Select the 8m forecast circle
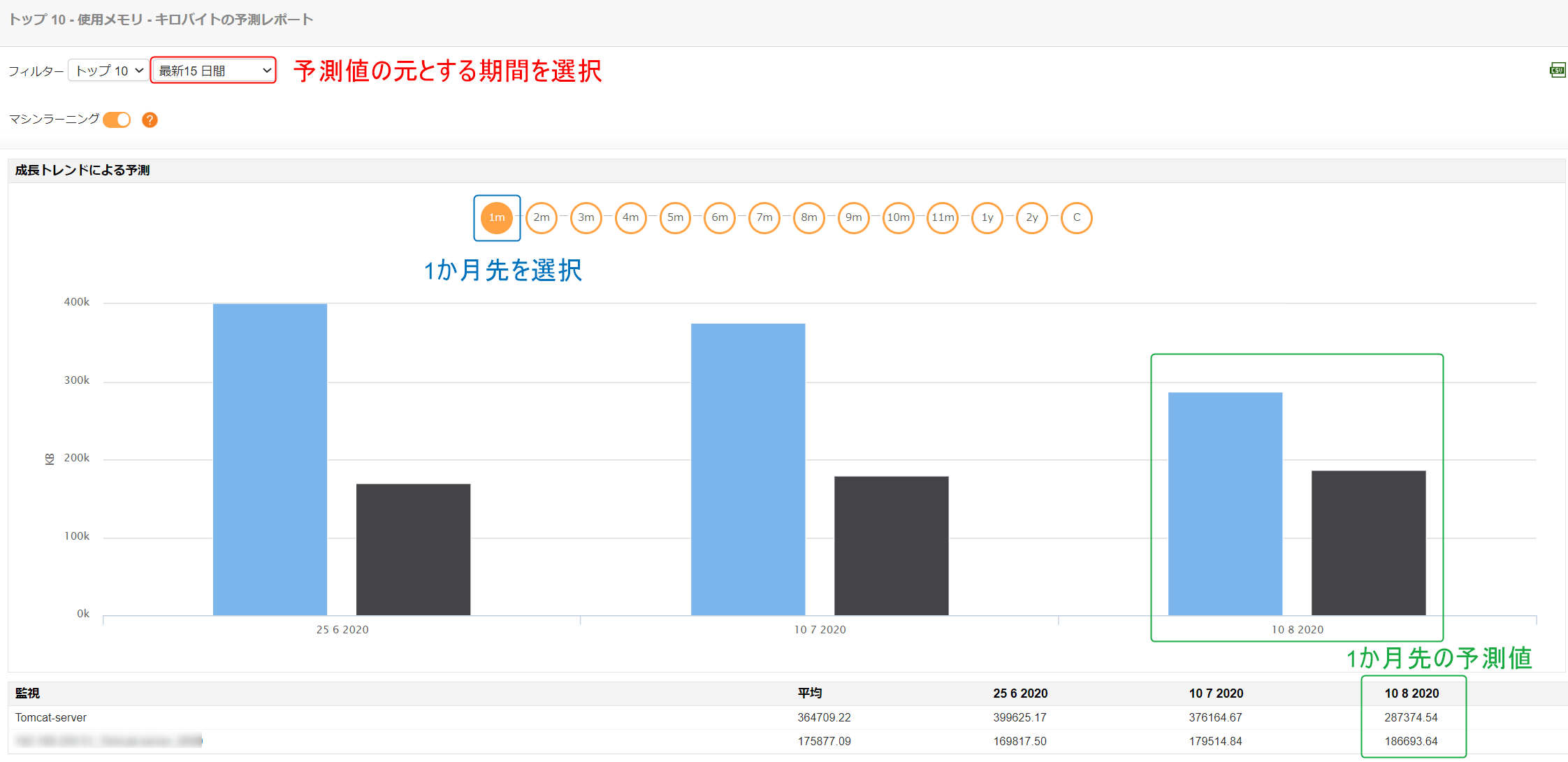Viewport: 1568px width, 762px height. coord(809,218)
